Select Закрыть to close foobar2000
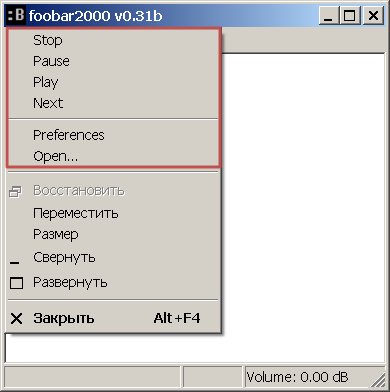The image size is (390, 392). pos(113,318)
